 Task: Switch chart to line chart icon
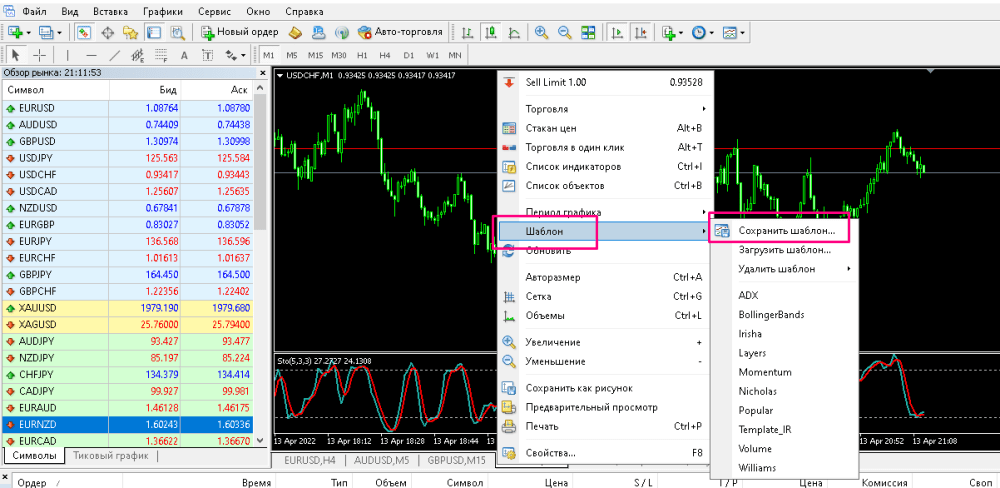(x=514, y=32)
